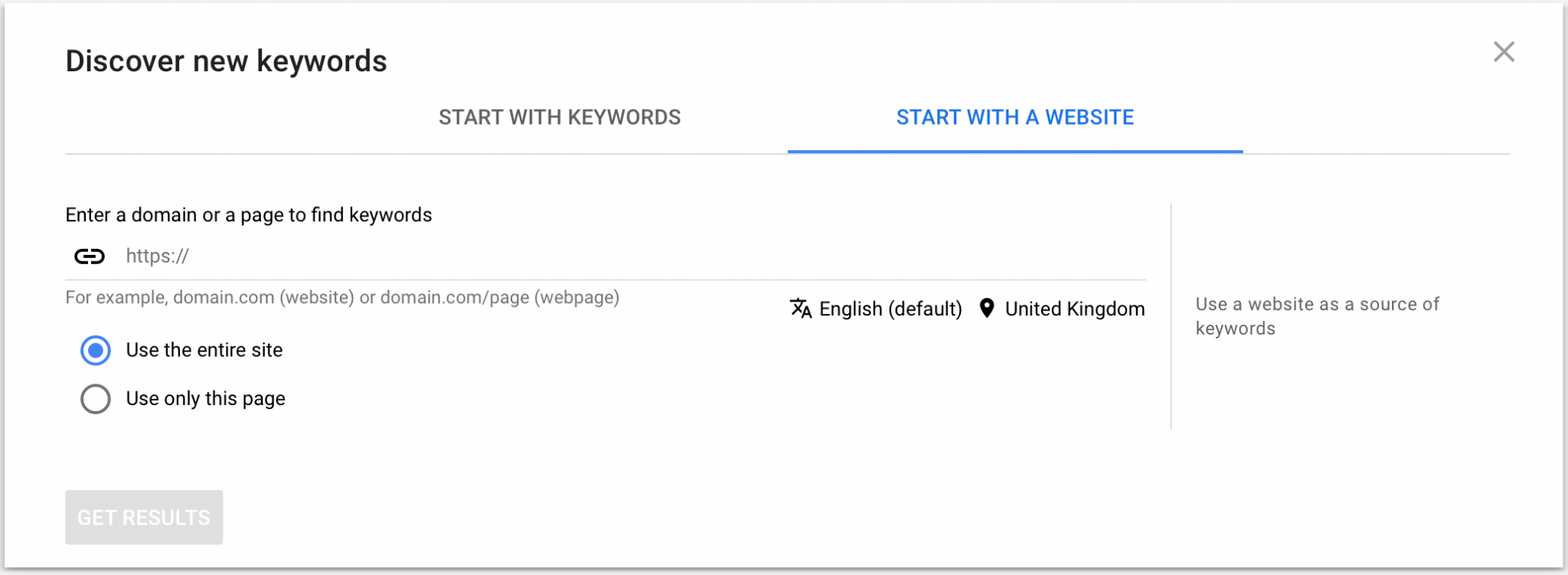This screenshot has height=575, width=1568.
Task: Click 'Enter a domain or a page' label
Action: pyautogui.click(x=249, y=215)
